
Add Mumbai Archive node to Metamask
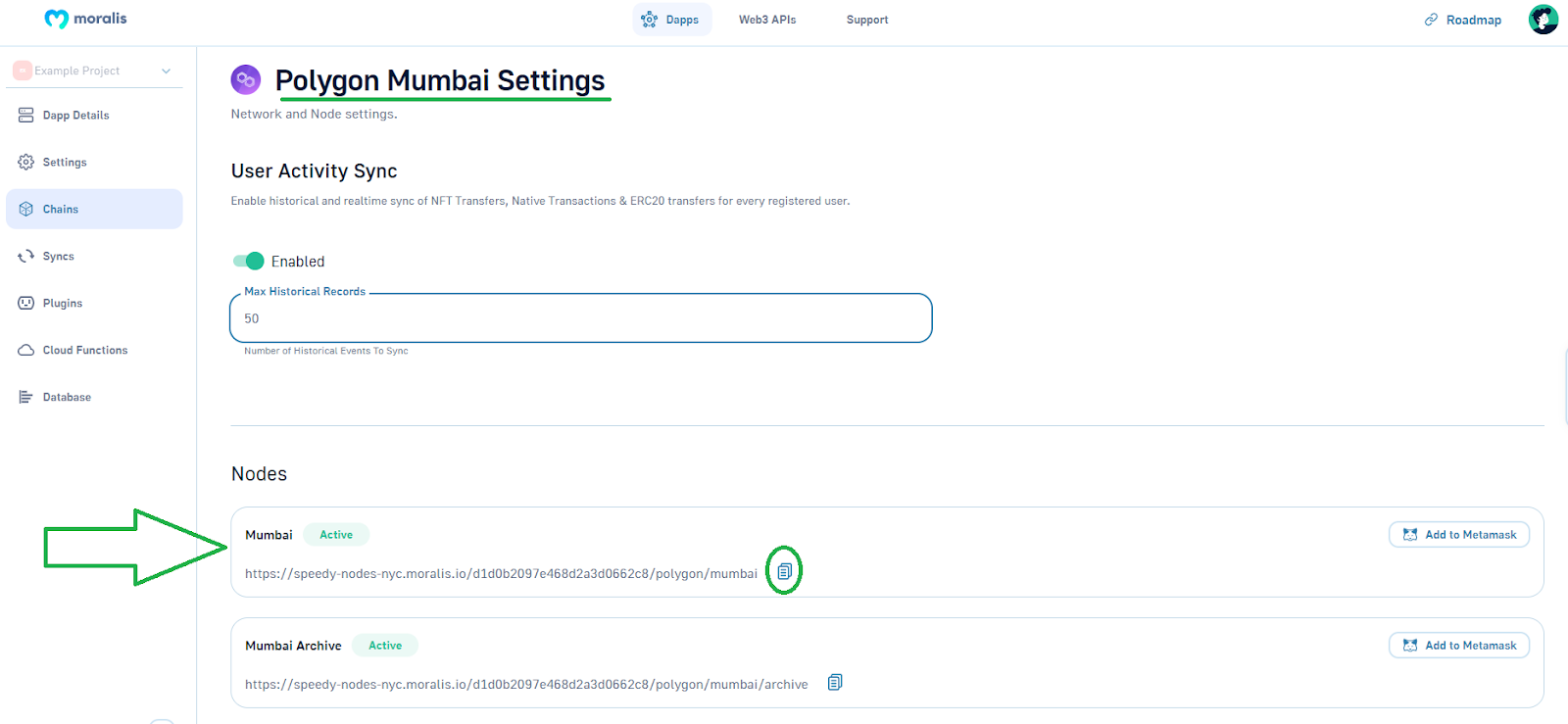click(1459, 646)
